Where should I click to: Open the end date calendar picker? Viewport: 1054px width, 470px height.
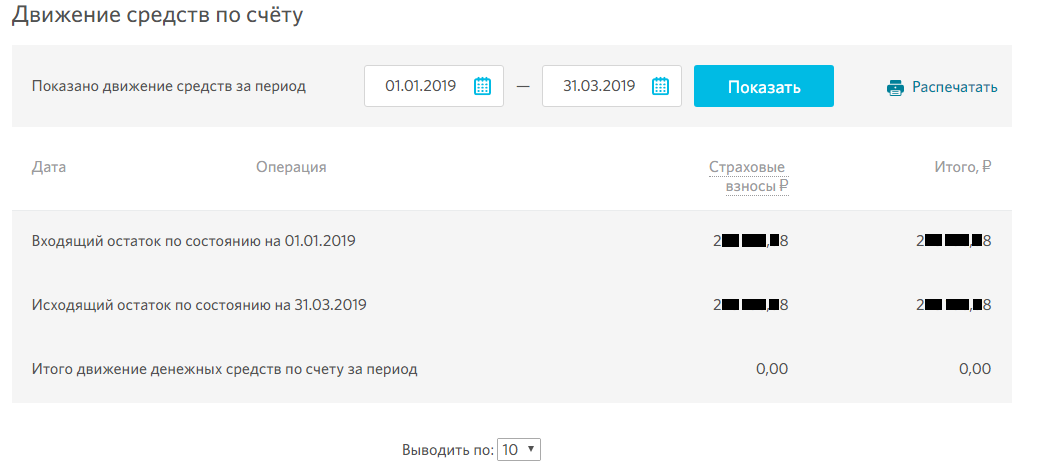pyautogui.click(x=660, y=86)
